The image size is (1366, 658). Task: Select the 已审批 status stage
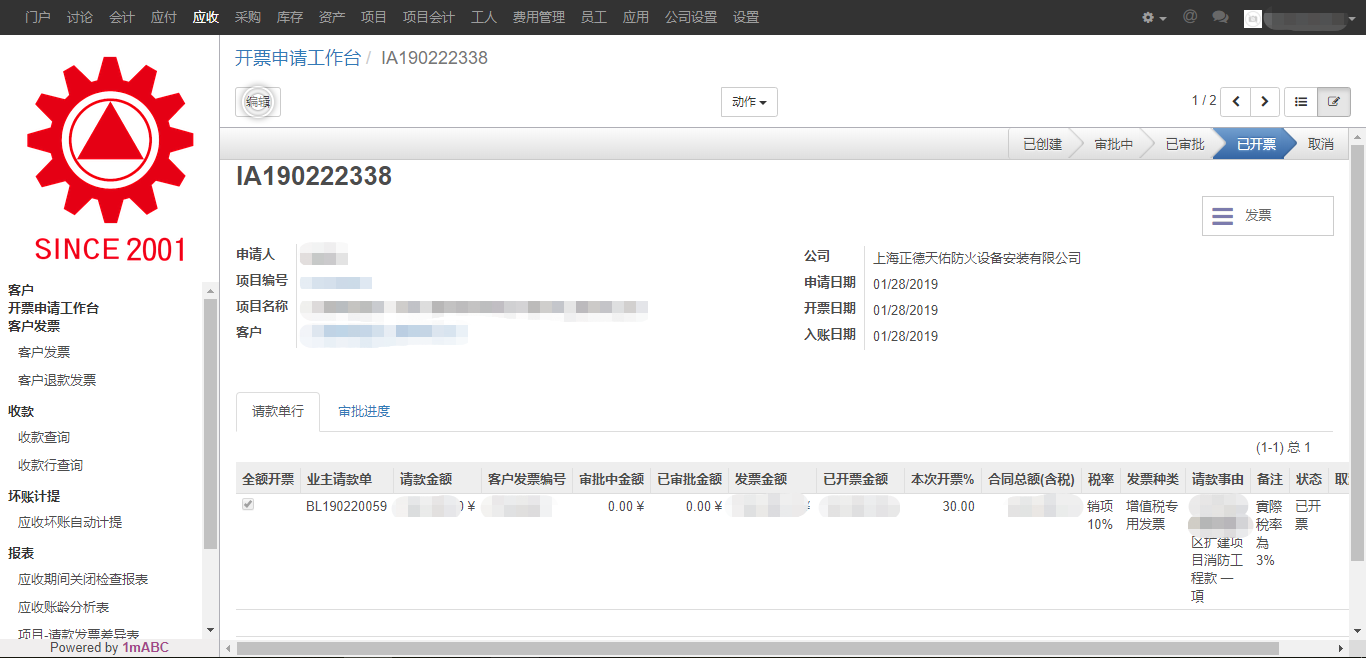point(1185,144)
